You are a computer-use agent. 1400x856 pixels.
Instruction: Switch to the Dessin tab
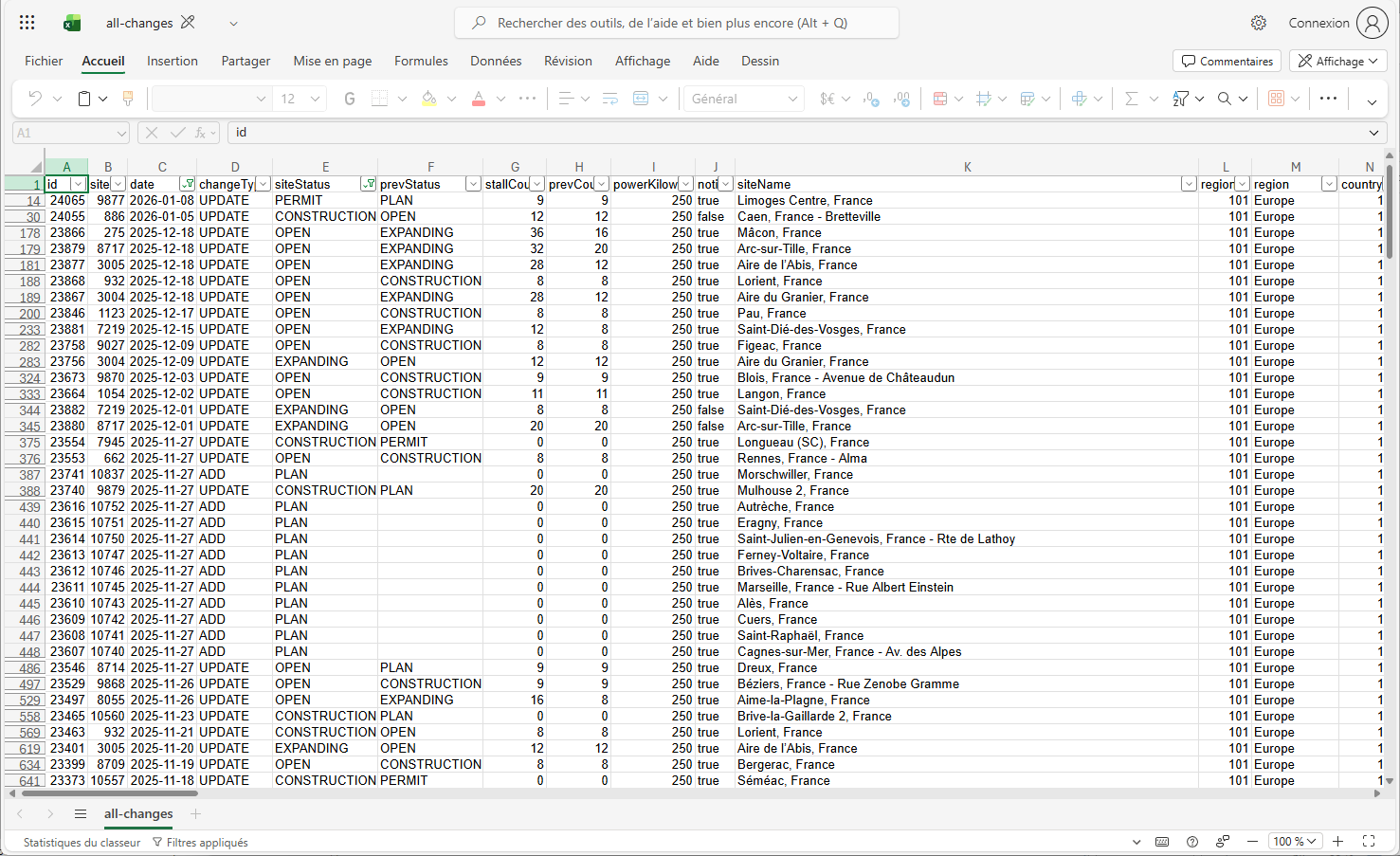760,61
